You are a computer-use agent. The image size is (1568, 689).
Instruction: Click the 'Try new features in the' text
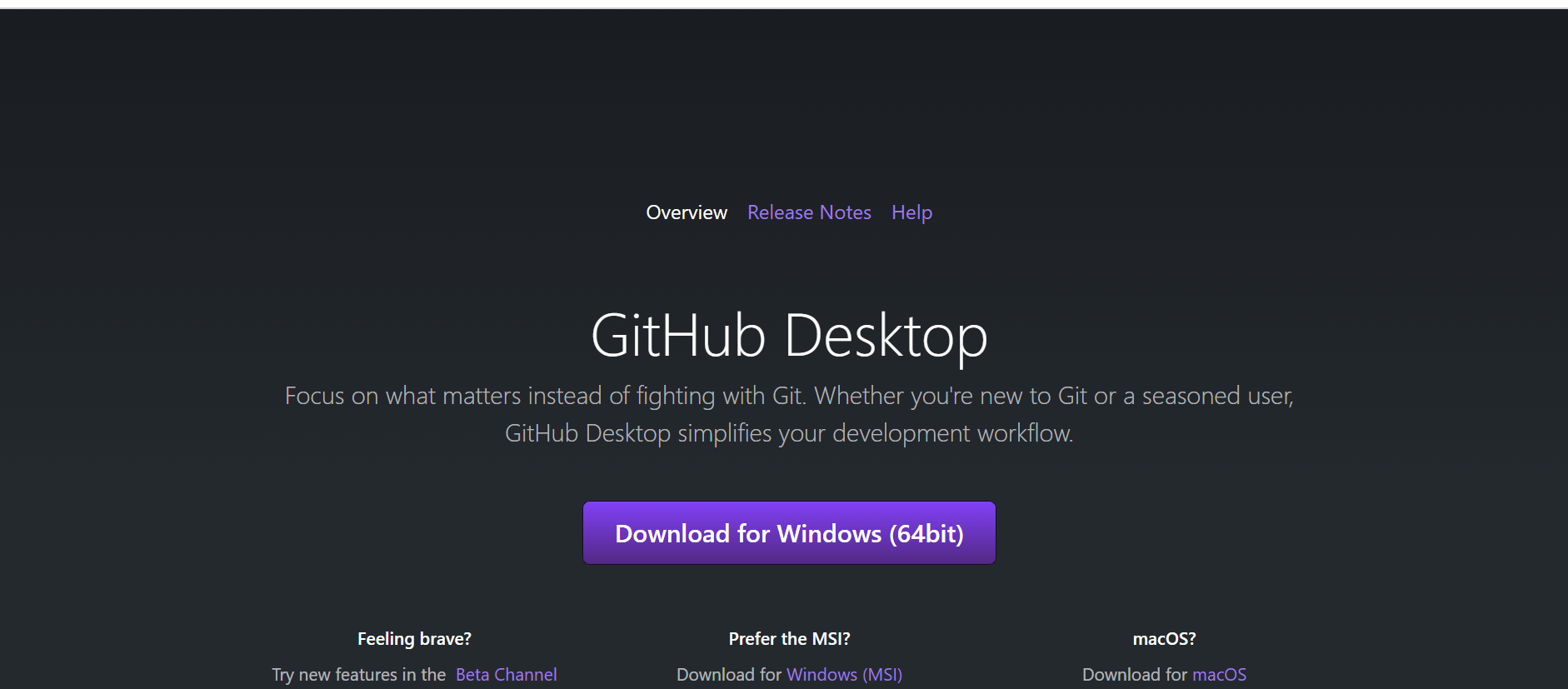[359, 675]
